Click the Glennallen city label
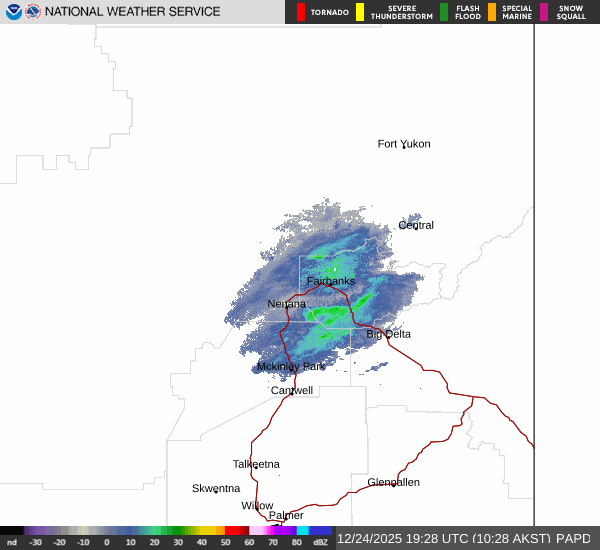The width and height of the screenshot is (600, 550). [x=393, y=482]
